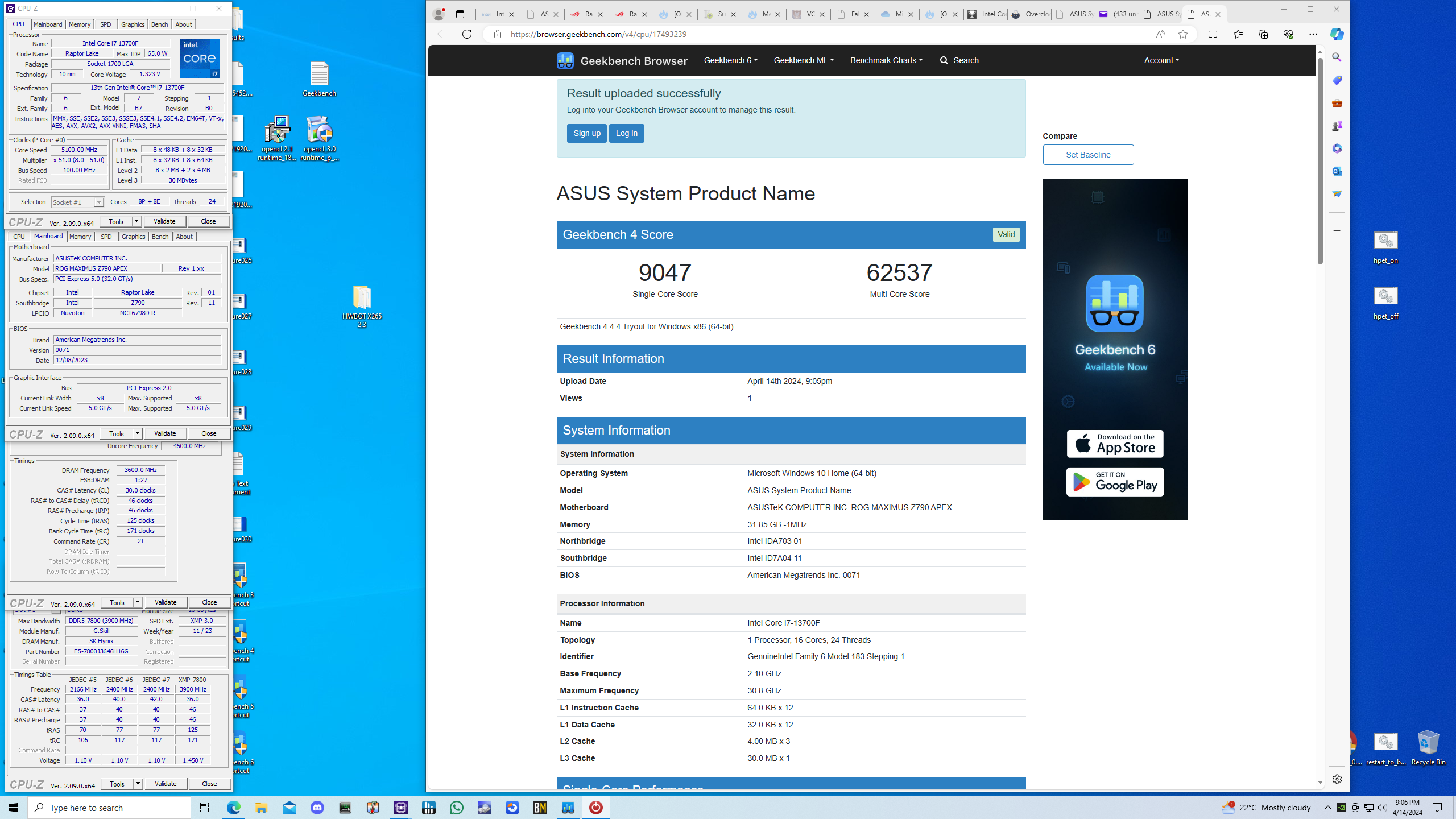The height and width of the screenshot is (819, 1456).
Task: Click browser refresh button
Action: 467,34
